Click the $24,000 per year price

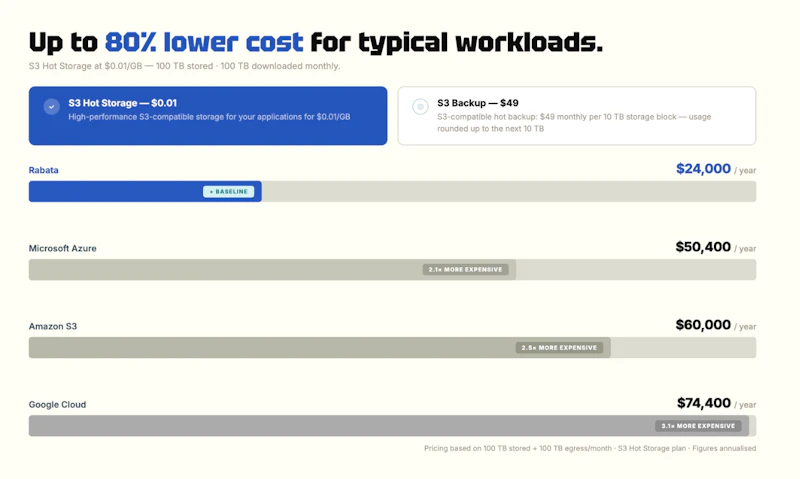click(x=716, y=169)
